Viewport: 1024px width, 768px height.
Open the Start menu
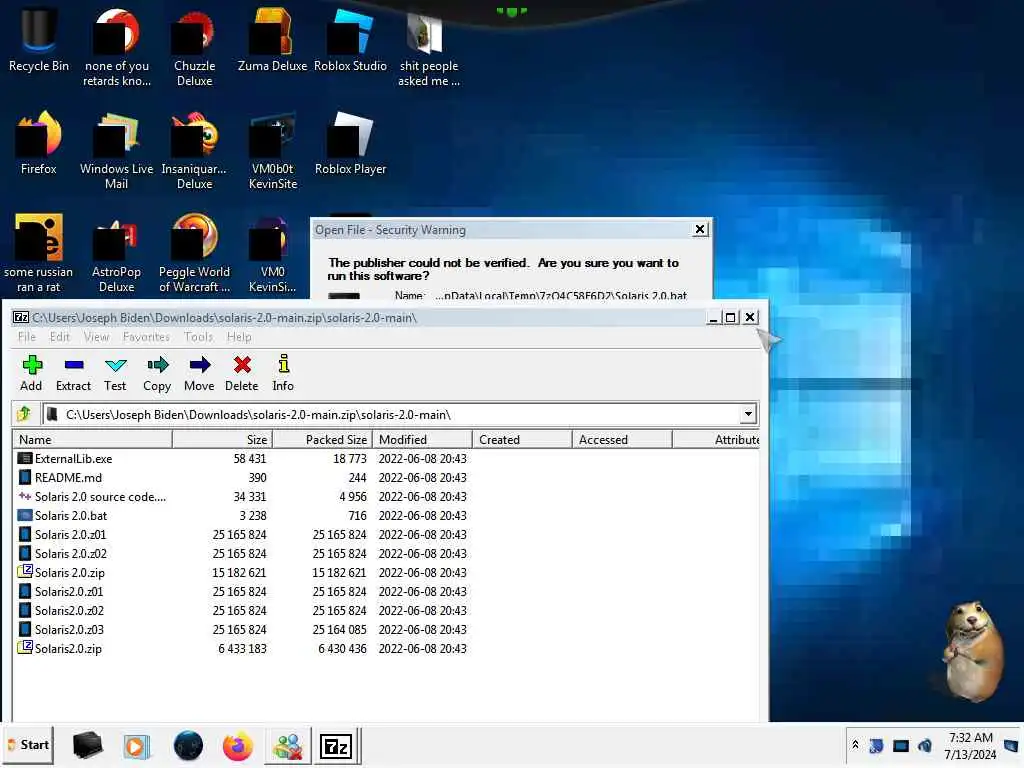(x=28, y=745)
